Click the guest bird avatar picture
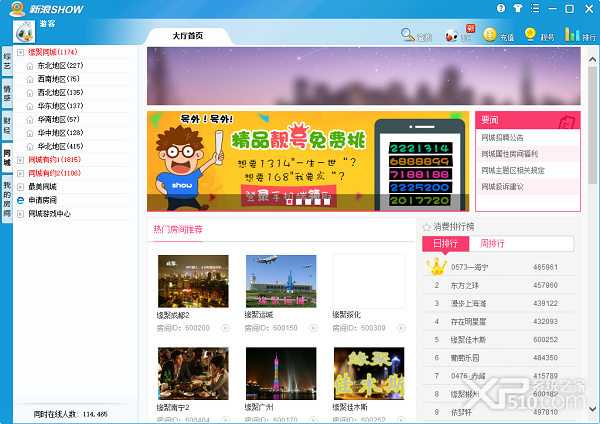This screenshot has width=600, height=424. coord(24,32)
